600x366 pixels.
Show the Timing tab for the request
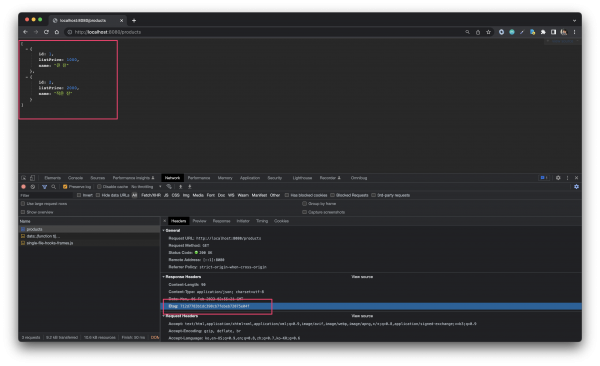click(262, 221)
